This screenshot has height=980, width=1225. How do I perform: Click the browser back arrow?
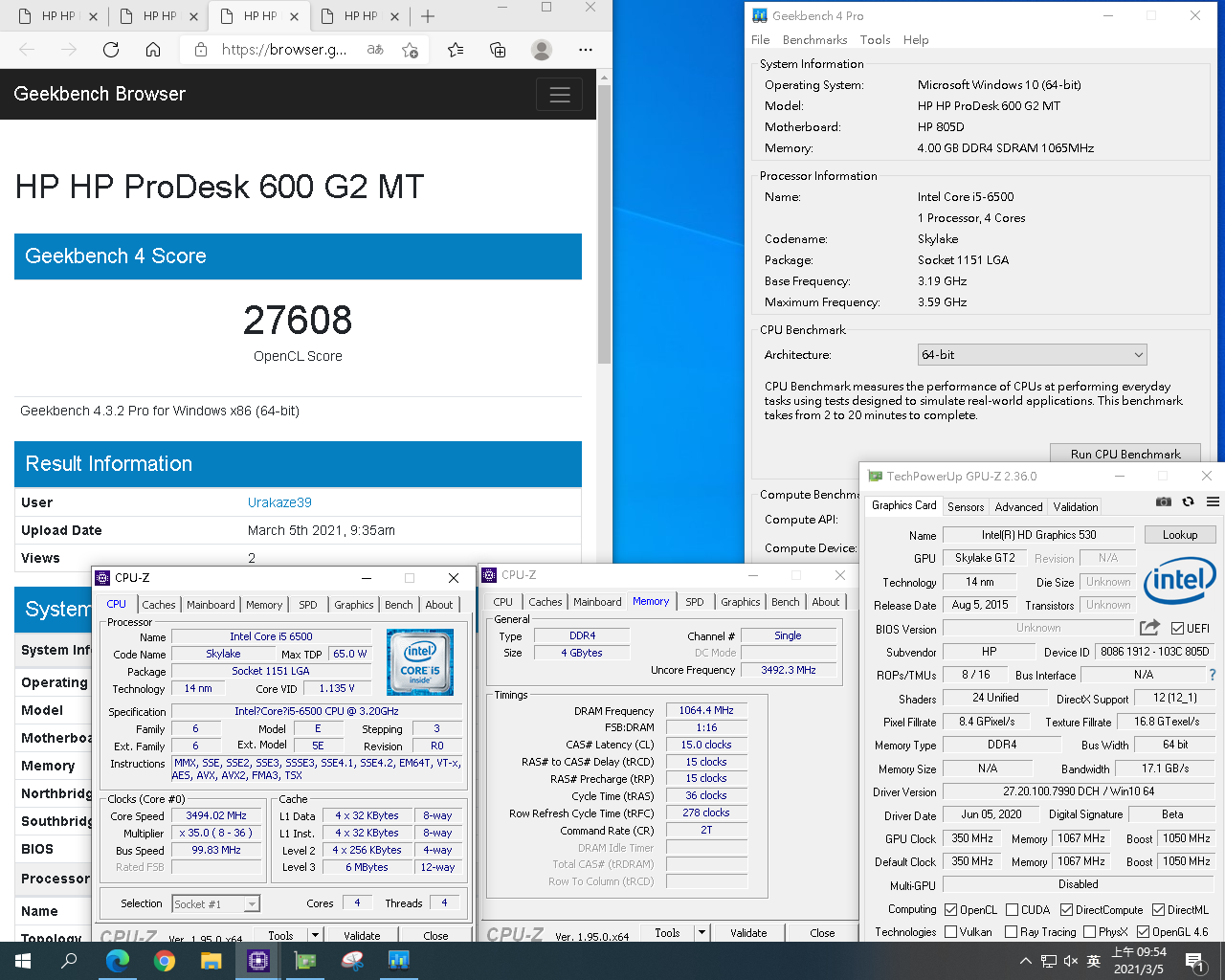point(27,50)
